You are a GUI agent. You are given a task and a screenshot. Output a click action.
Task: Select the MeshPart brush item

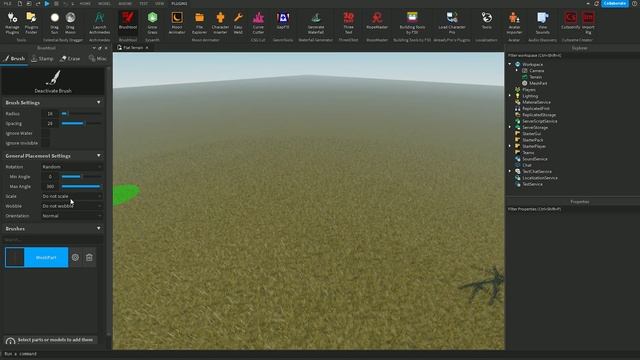[37, 258]
